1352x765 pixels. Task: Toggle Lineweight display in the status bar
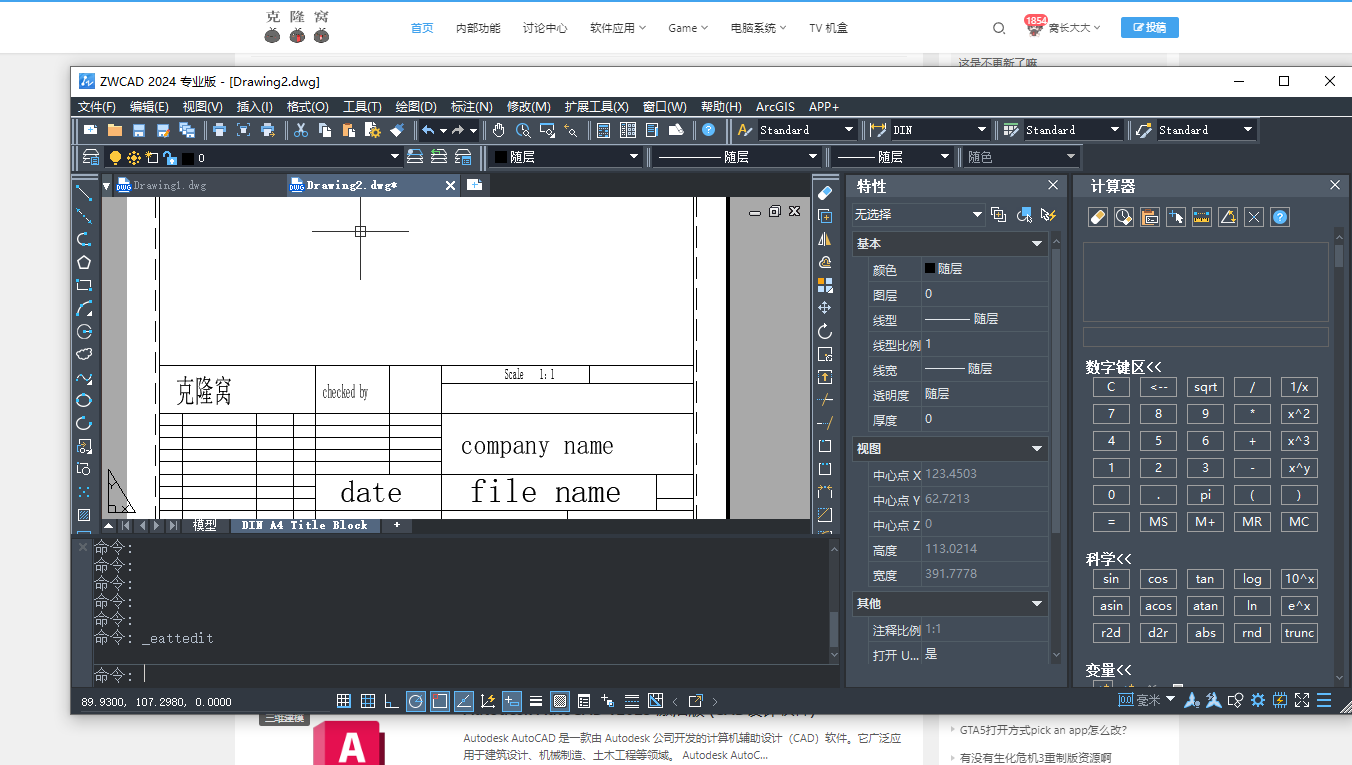pyautogui.click(x=536, y=701)
